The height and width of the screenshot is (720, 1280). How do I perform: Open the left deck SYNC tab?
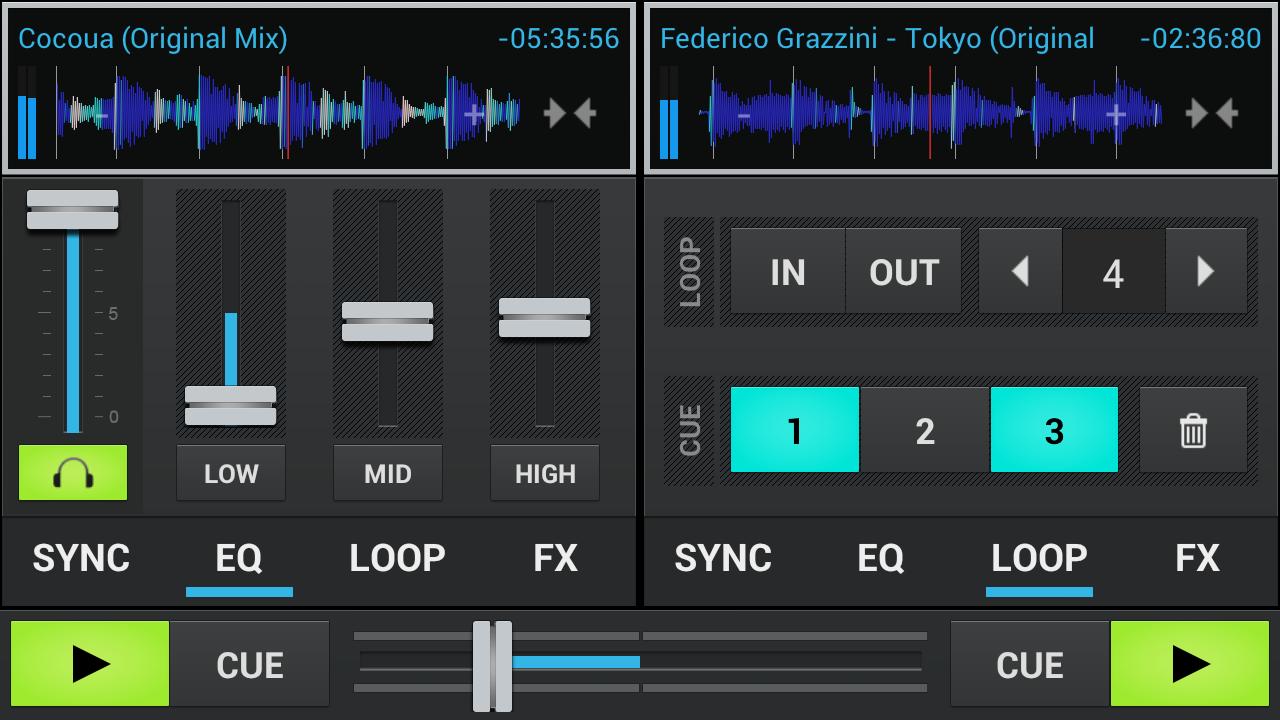[x=81, y=558]
